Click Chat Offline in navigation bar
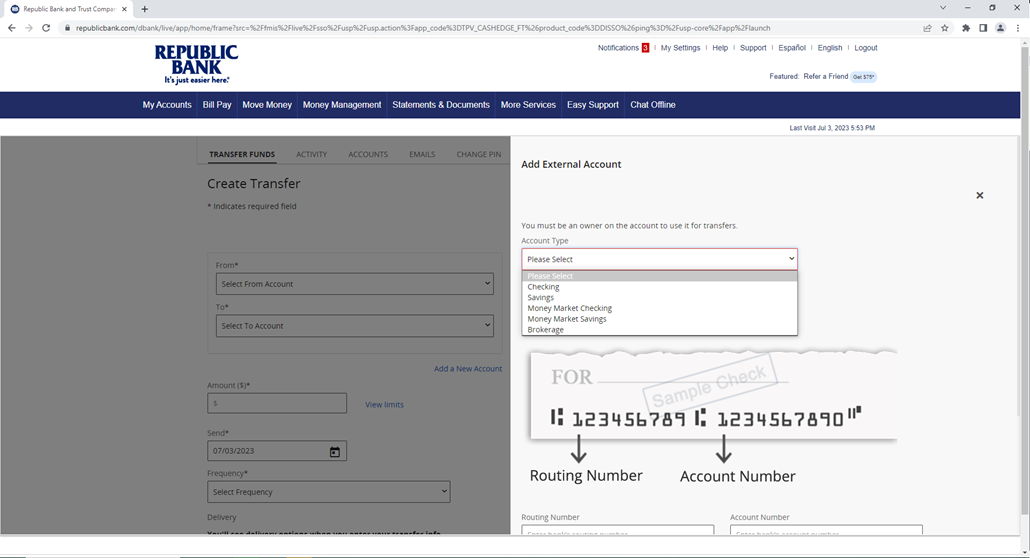Screen dimensions: 1030x558 coord(653,105)
